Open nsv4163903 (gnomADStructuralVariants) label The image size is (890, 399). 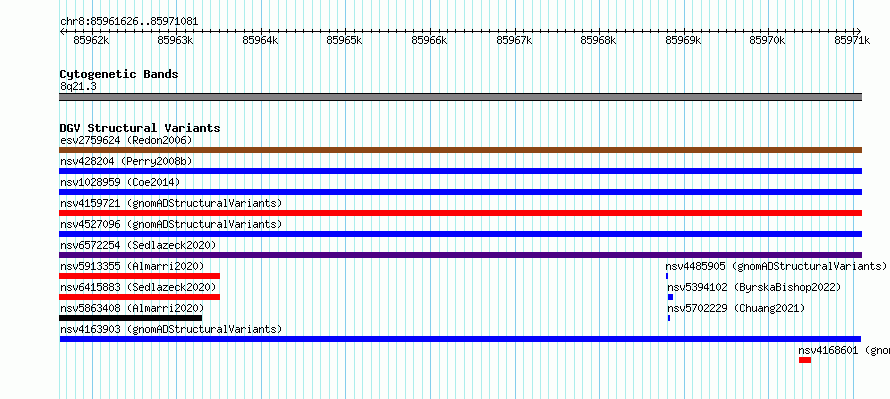point(171,329)
